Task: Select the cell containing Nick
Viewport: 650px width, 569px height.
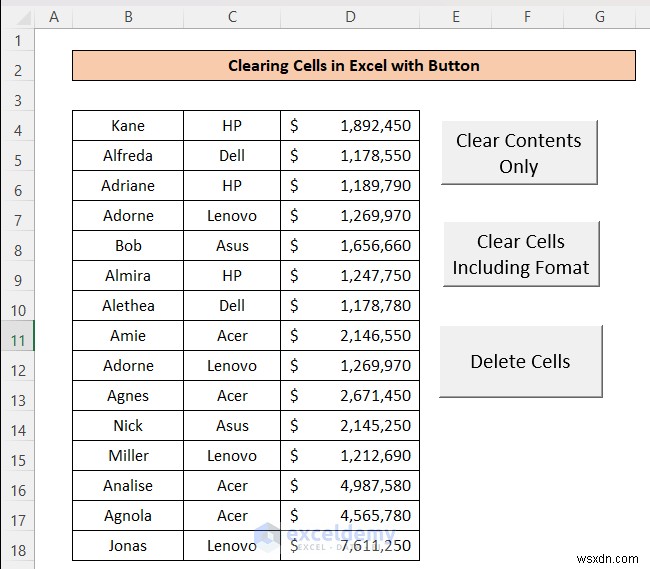Action: click(x=128, y=426)
